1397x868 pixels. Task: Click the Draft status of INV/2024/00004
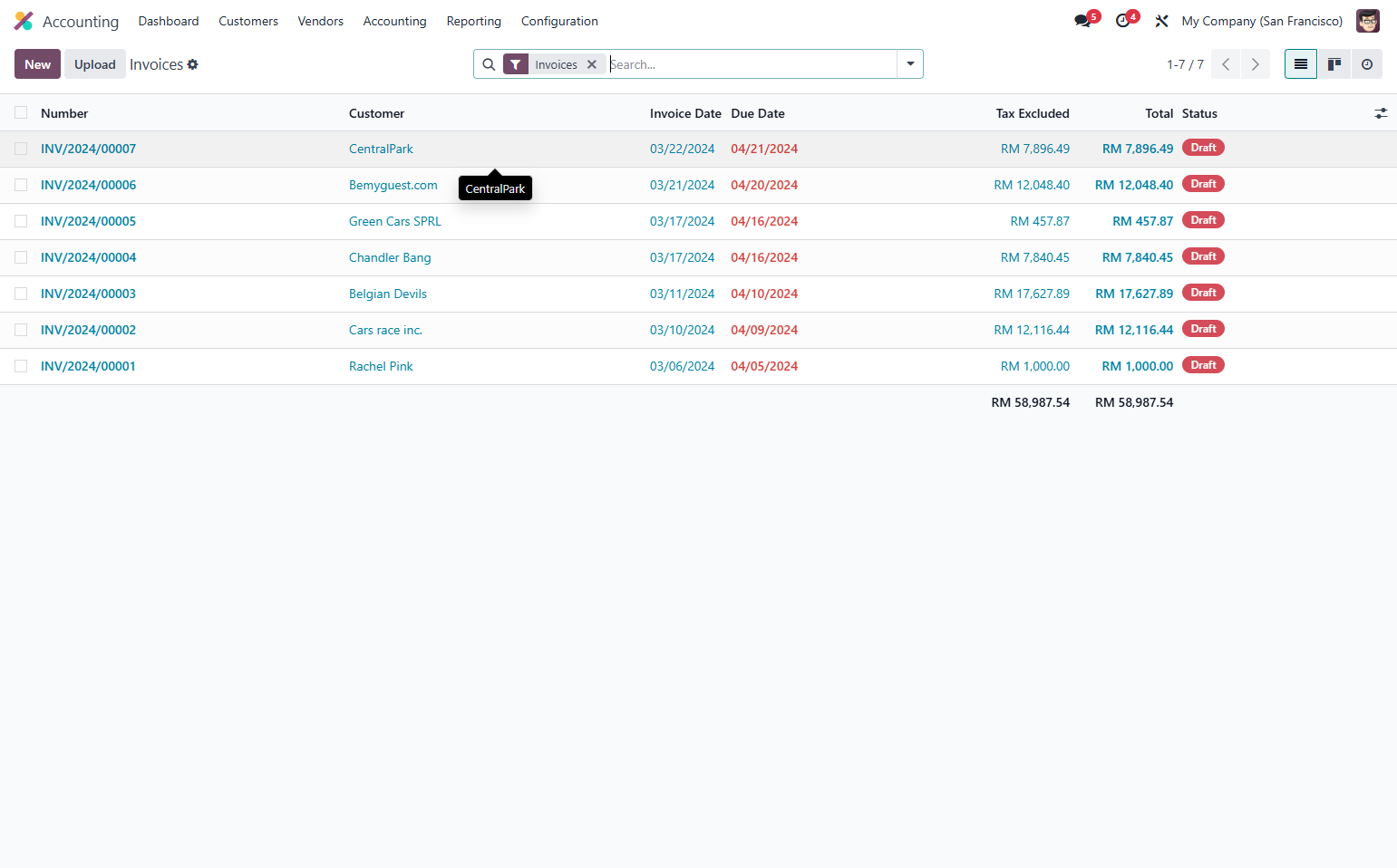[x=1203, y=256]
